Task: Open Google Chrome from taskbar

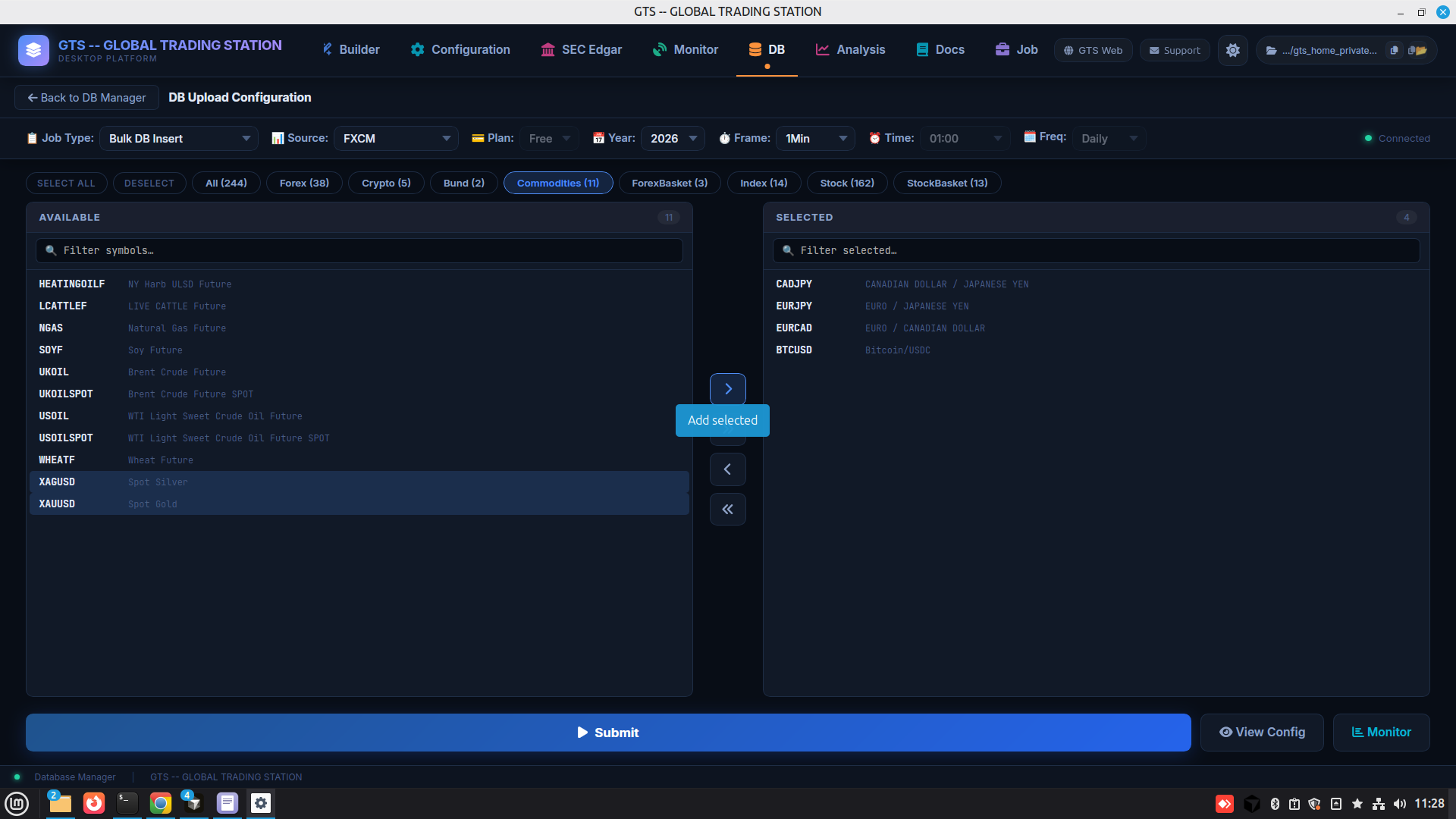Action: (x=160, y=803)
